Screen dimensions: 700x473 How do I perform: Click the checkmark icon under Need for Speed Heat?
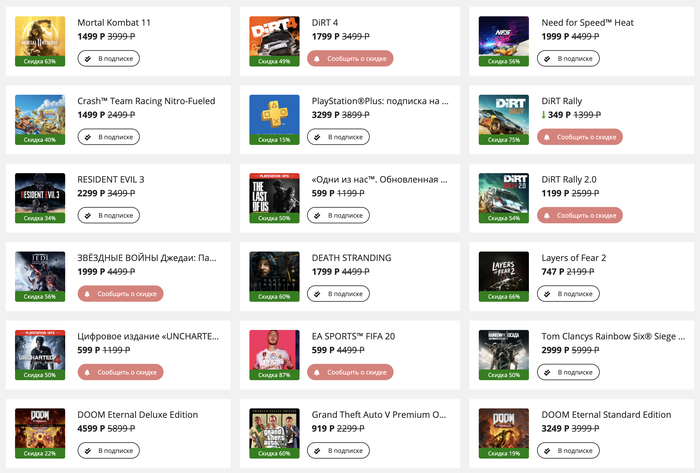pos(549,58)
